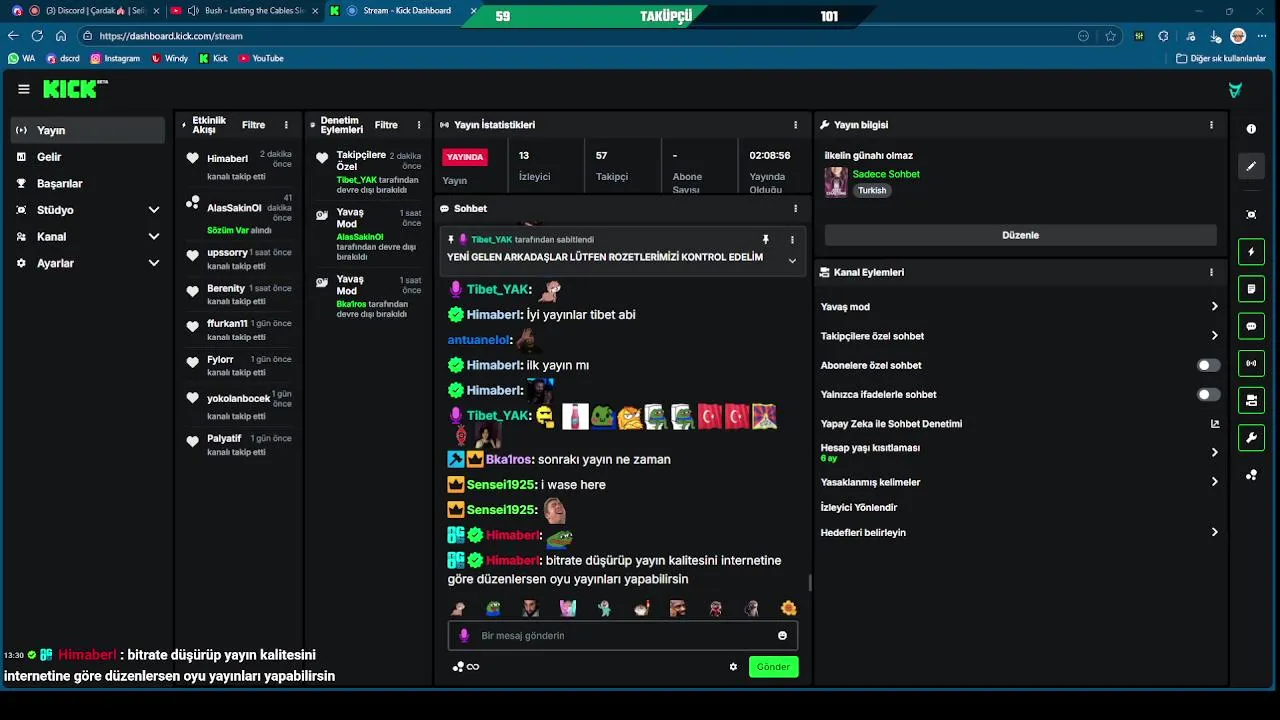Open the Sohbet panel three-dot menu
Image resolution: width=1280 pixels, height=720 pixels.
[x=796, y=208]
